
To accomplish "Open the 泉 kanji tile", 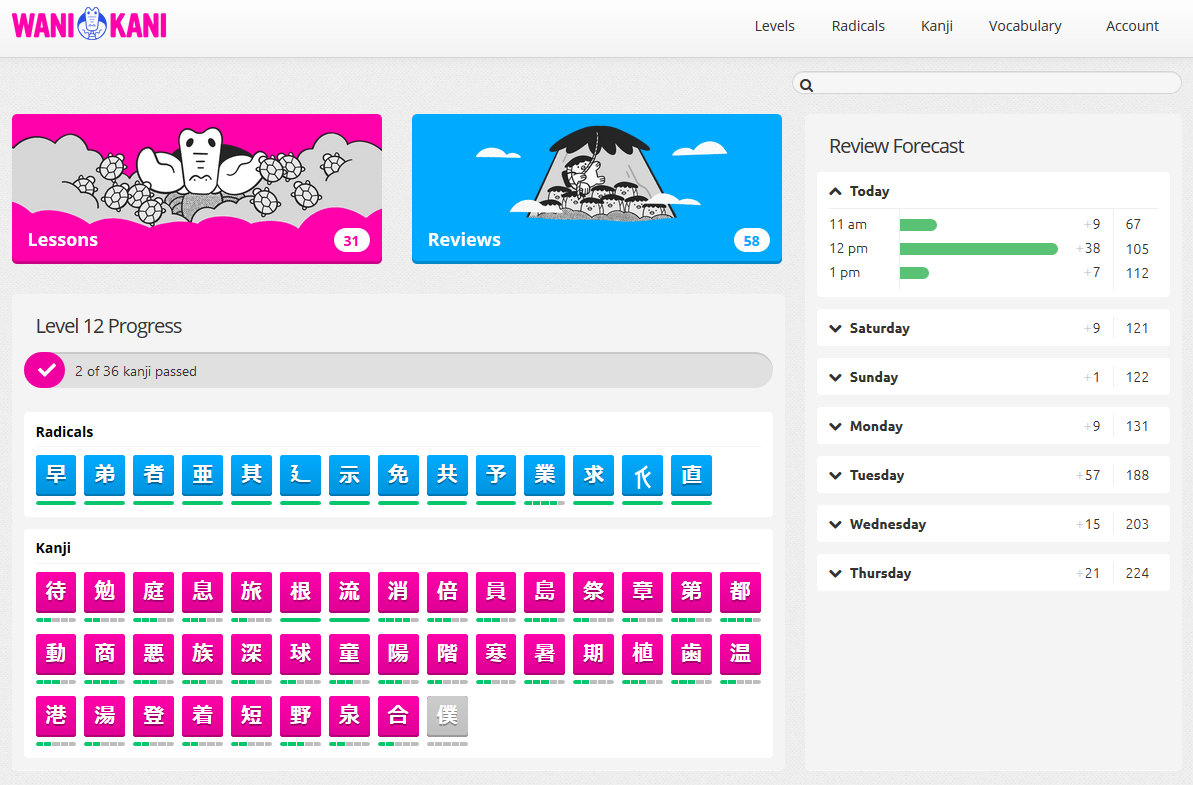I will pos(349,716).
